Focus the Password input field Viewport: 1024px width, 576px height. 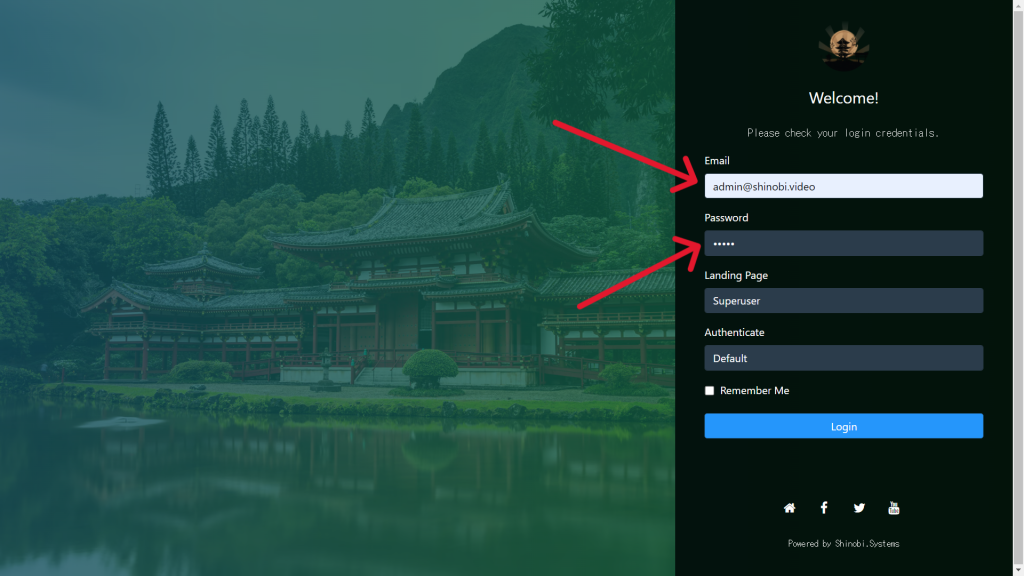pos(843,244)
